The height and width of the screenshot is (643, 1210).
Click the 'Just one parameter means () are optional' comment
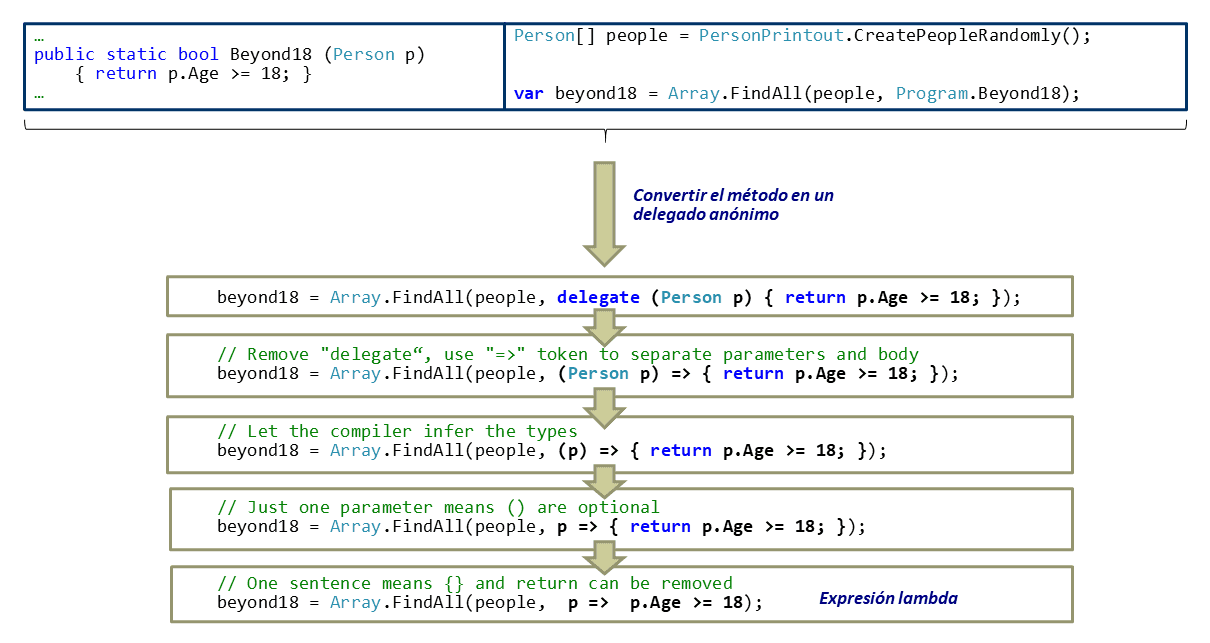click(438, 507)
